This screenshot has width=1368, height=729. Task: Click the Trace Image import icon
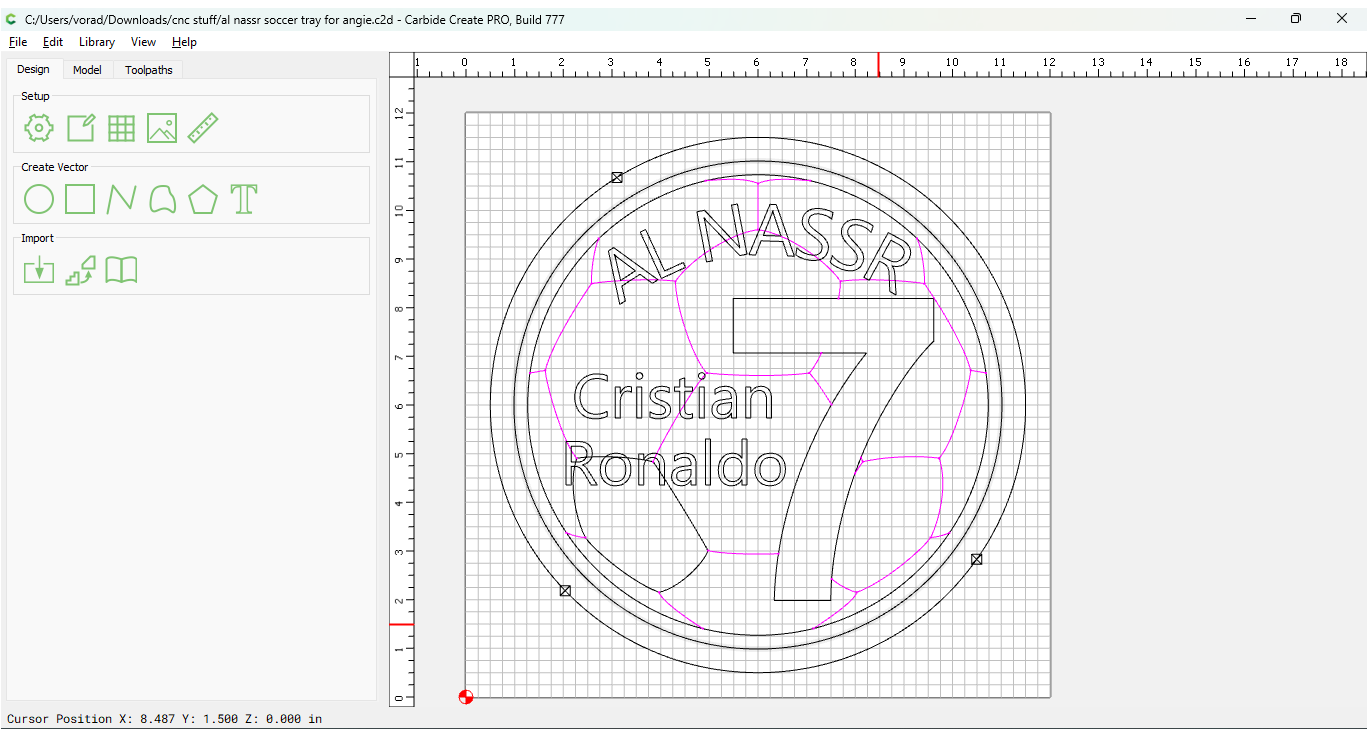(x=80, y=270)
